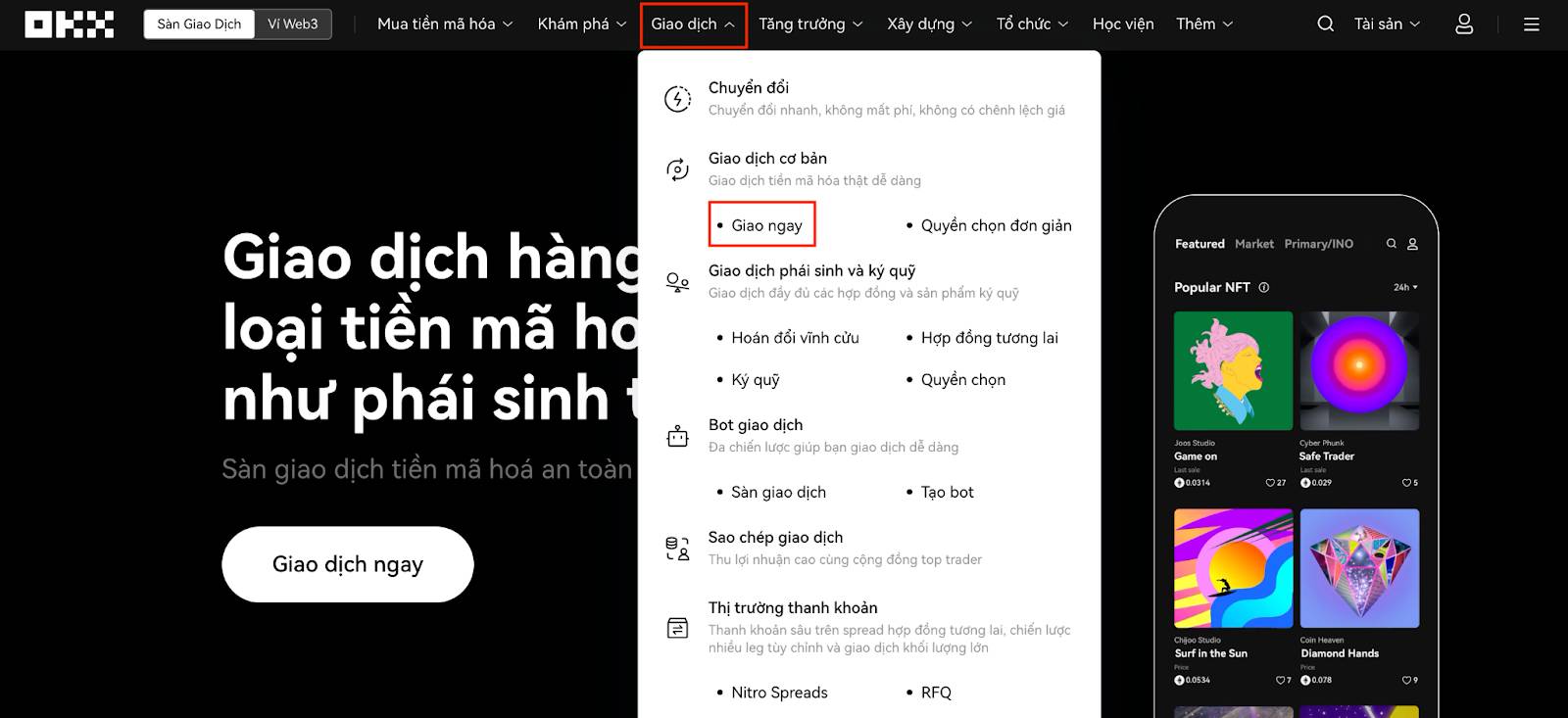The image size is (1568, 718).
Task: Open the Game on NFT thumbnail
Action: click(1233, 371)
